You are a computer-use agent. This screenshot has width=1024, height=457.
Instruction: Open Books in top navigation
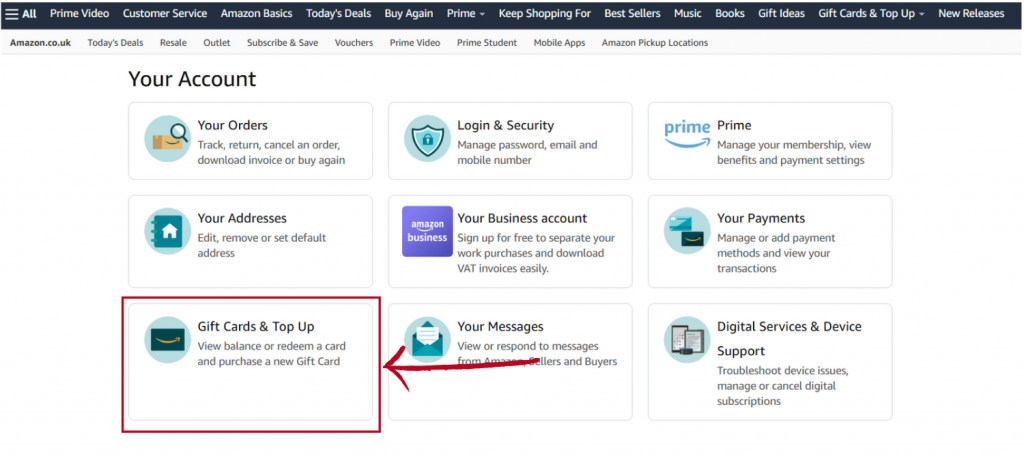[x=729, y=13]
